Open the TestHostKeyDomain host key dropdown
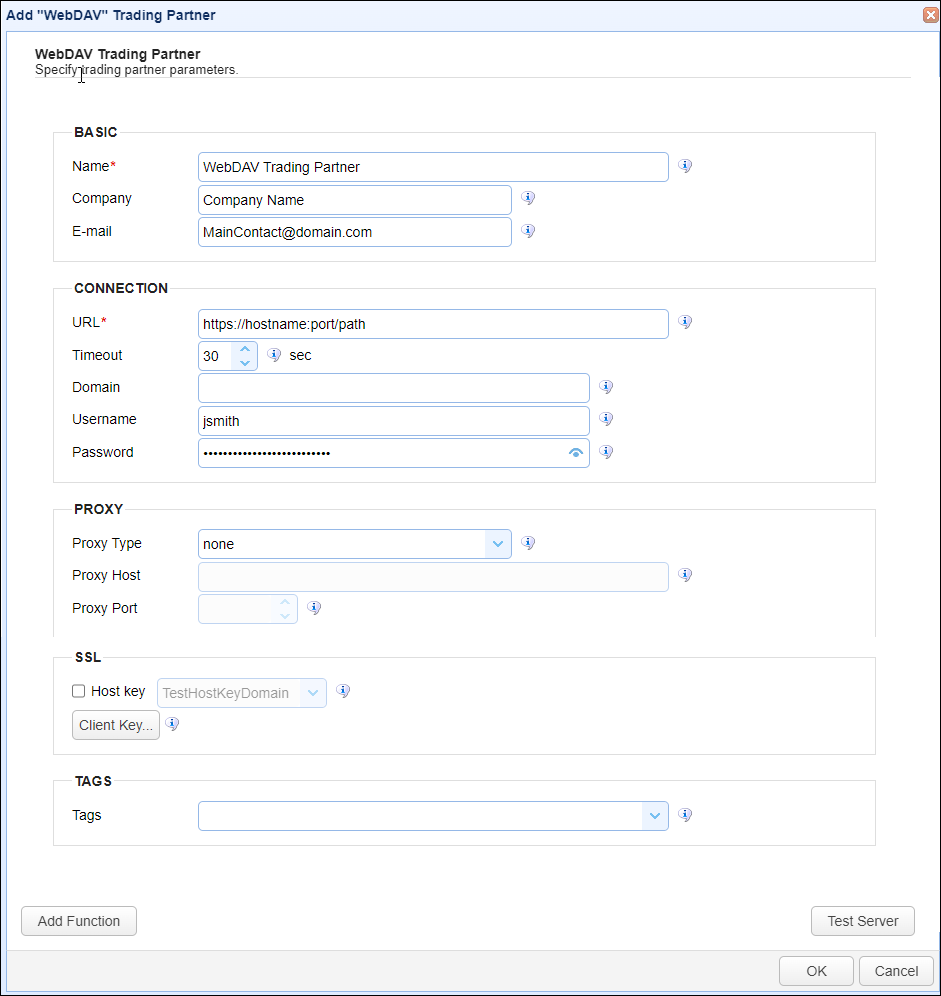The height and width of the screenshot is (996, 941). [x=313, y=693]
